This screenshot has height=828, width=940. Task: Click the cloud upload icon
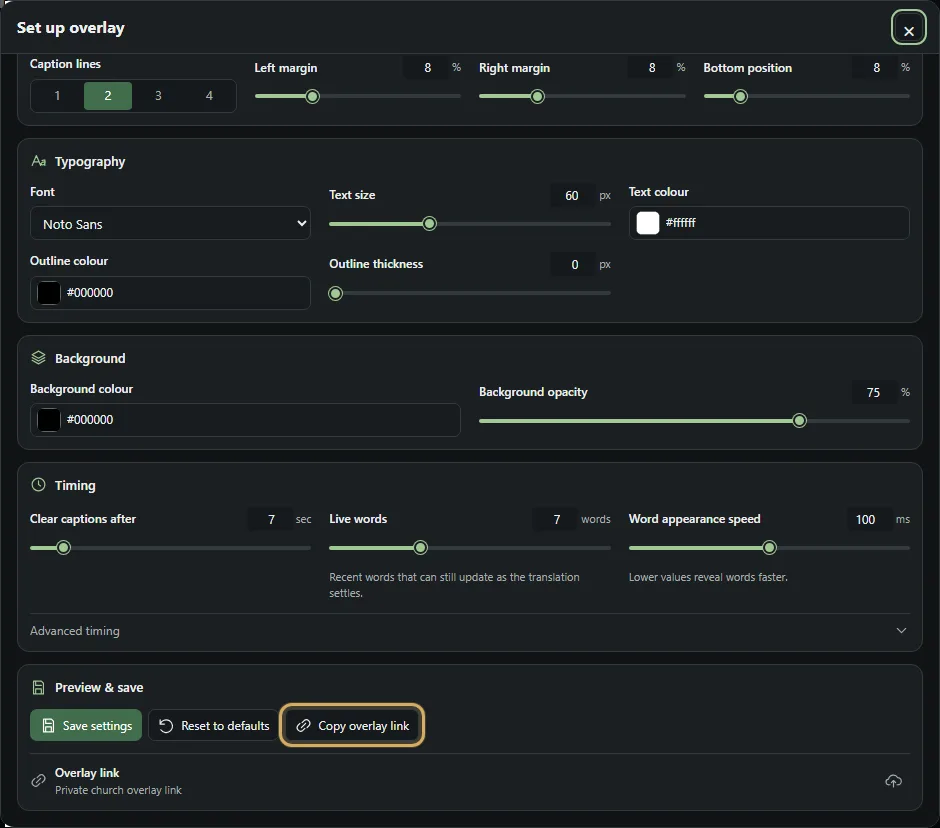894,781
